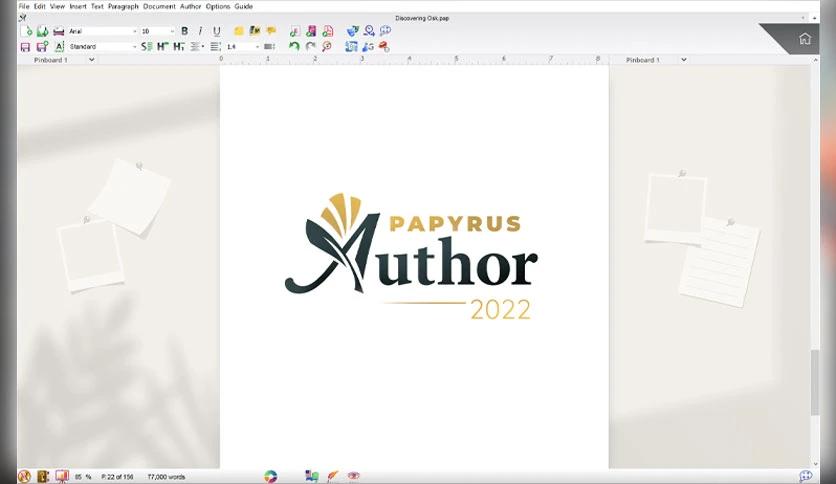Click the pink e-book export icon
Viewport: 836px width, 484px height.
click(311, 31)
